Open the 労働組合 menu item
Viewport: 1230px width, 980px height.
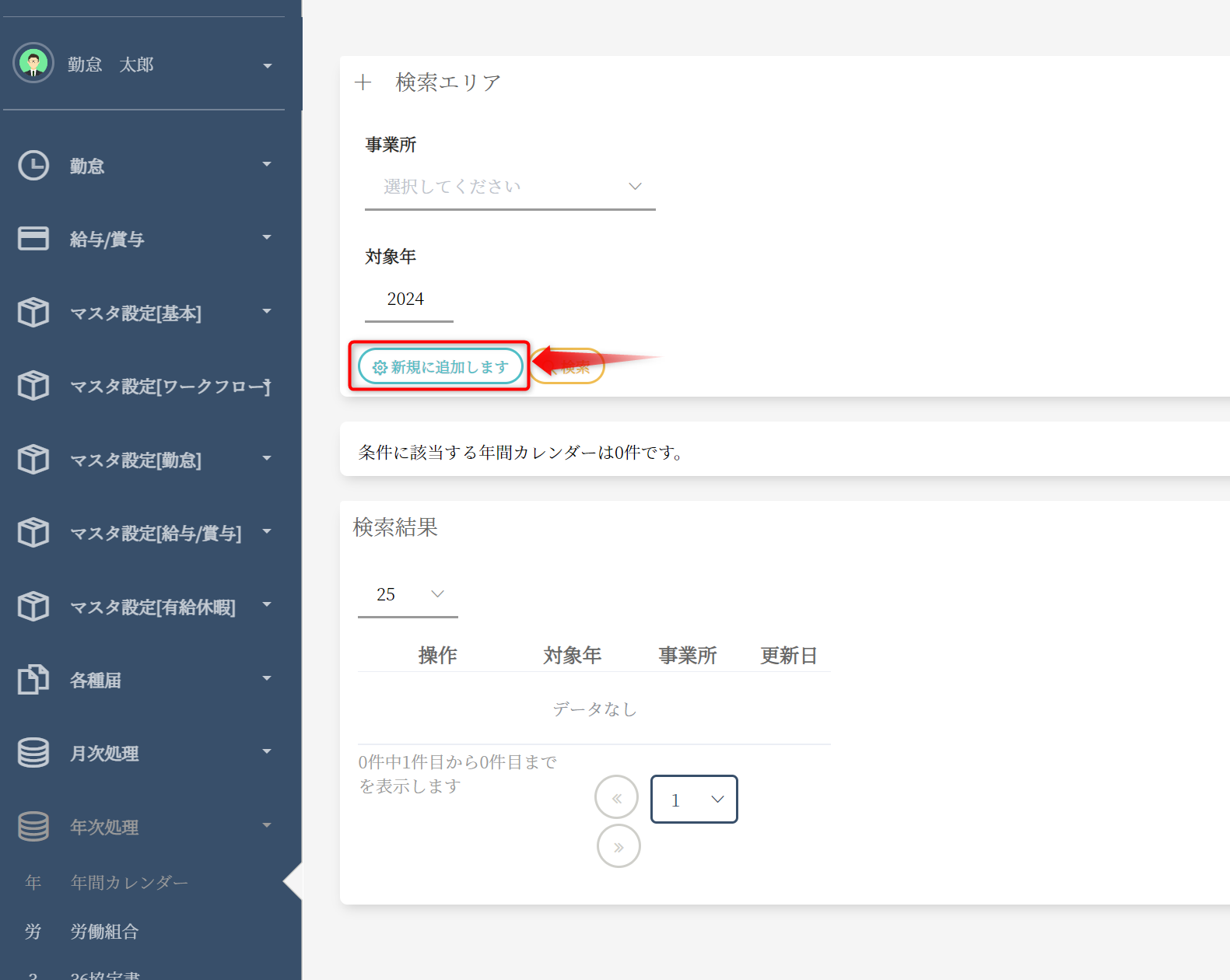pyautogui.click(x=104, y=932)
